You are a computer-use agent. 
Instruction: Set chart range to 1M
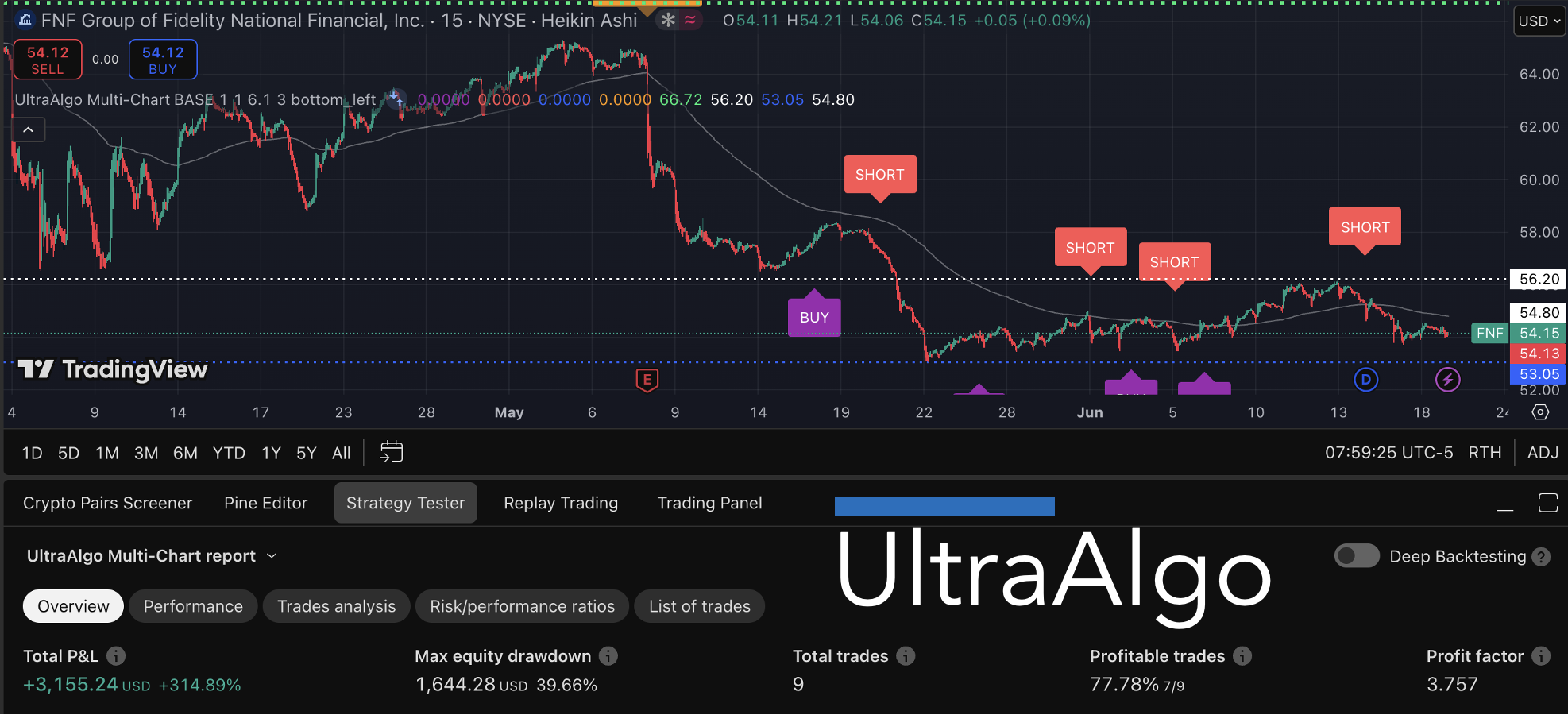107,453
